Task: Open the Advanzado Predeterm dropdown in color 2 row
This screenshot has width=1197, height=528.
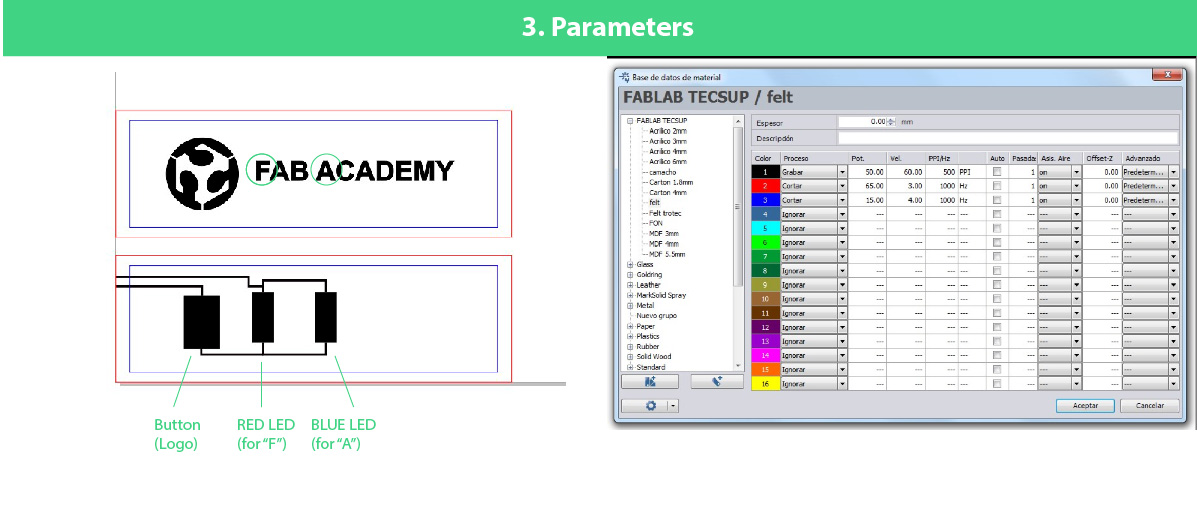Action: (1173, 186)
